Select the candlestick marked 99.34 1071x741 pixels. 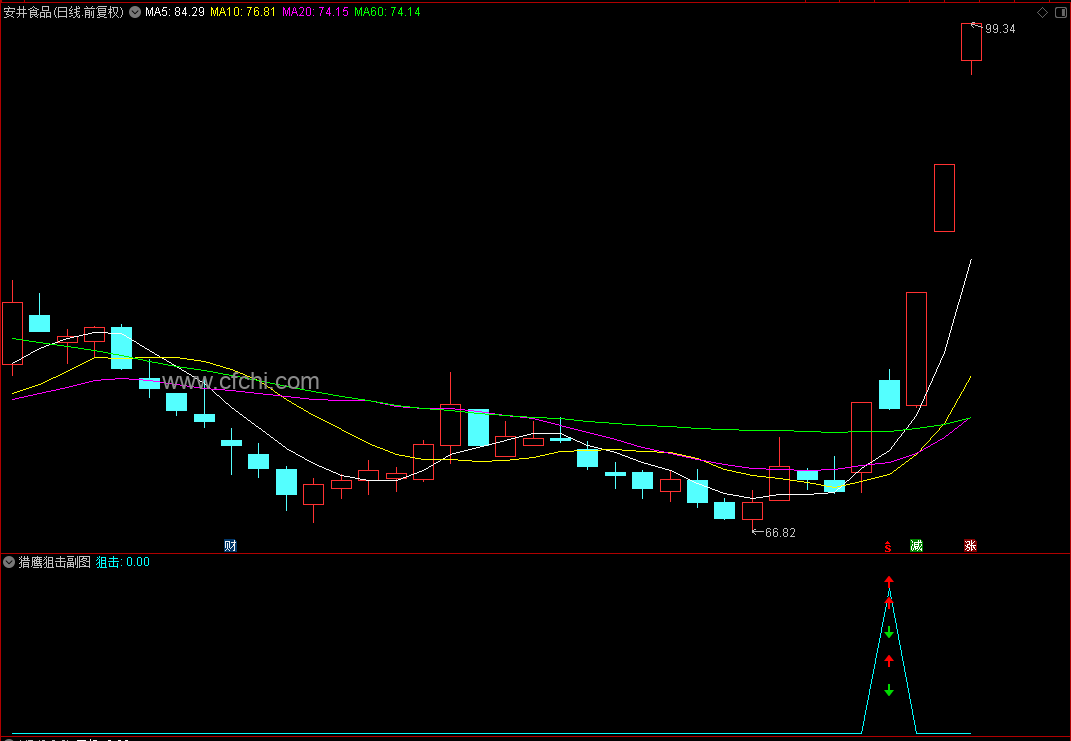click(x=971, y=42)
